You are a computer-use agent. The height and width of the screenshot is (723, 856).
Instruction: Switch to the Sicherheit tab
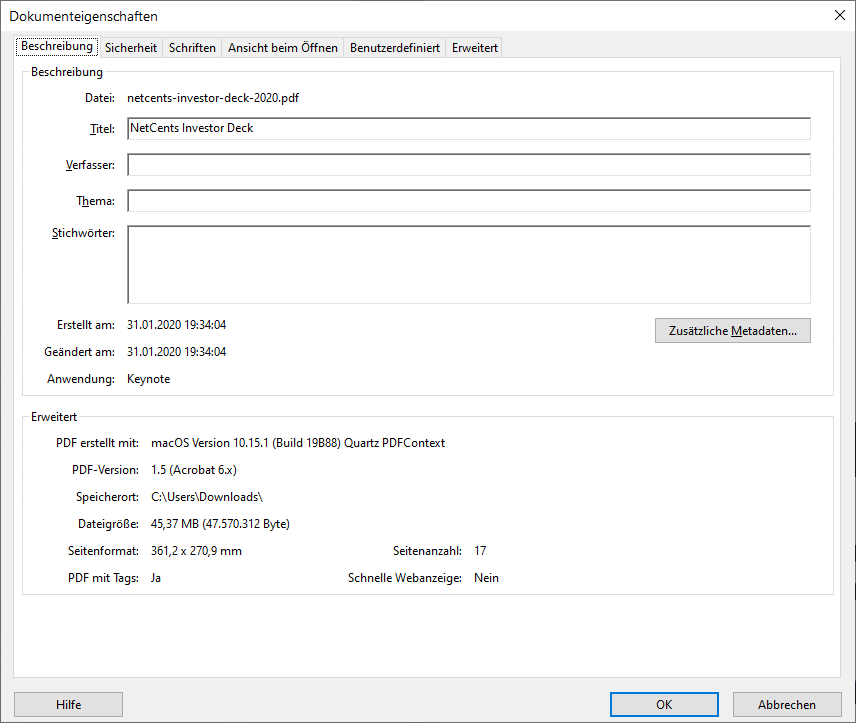point(130,47)
